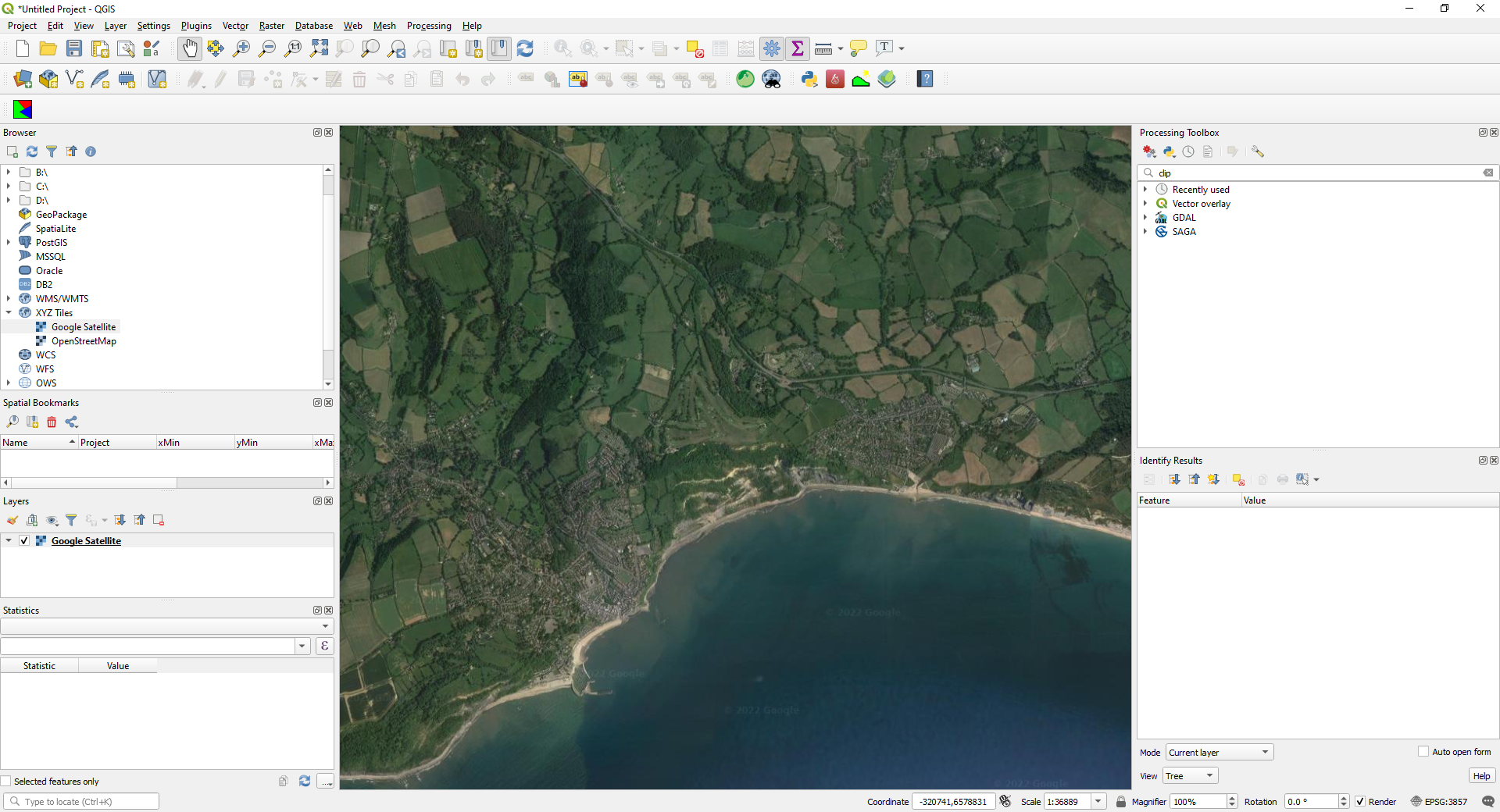Open the Plugins menu

point(196,26)
